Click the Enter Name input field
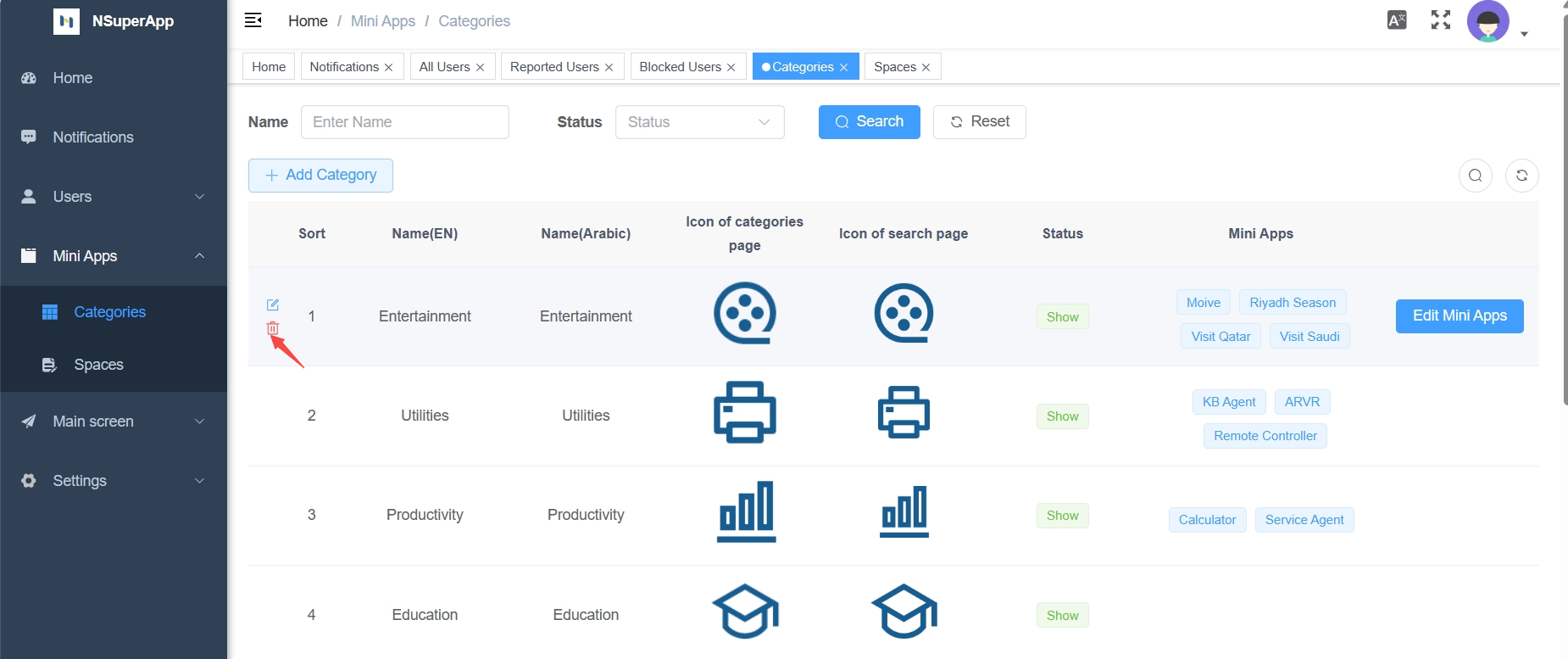This screenshot has height=659, width=1568. click(405, 122)
